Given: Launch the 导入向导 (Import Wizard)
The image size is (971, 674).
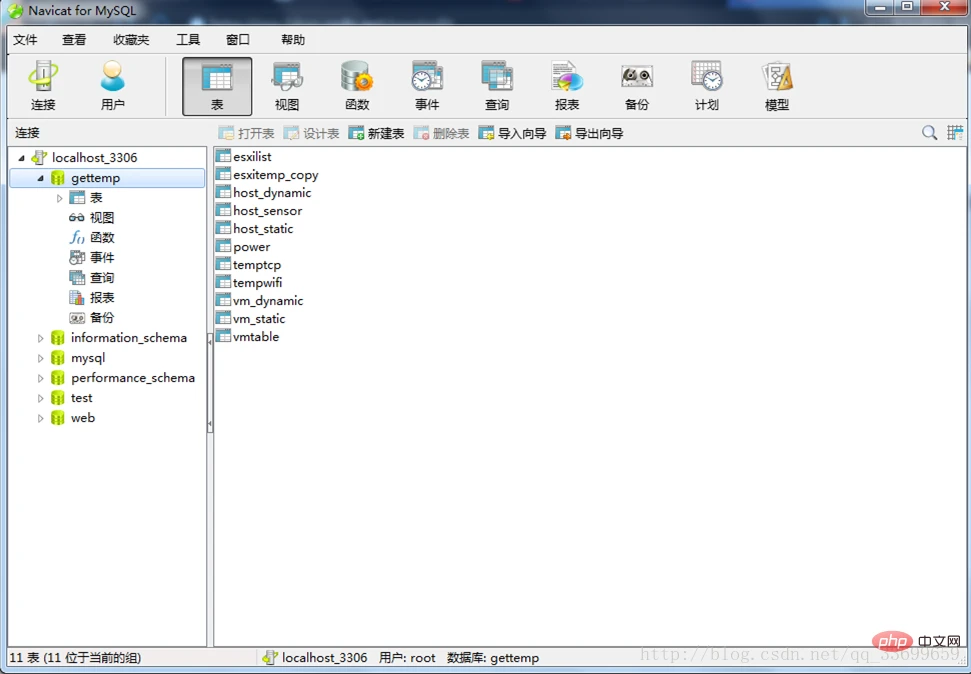Looking at the screenshot, I should [513, 133].
